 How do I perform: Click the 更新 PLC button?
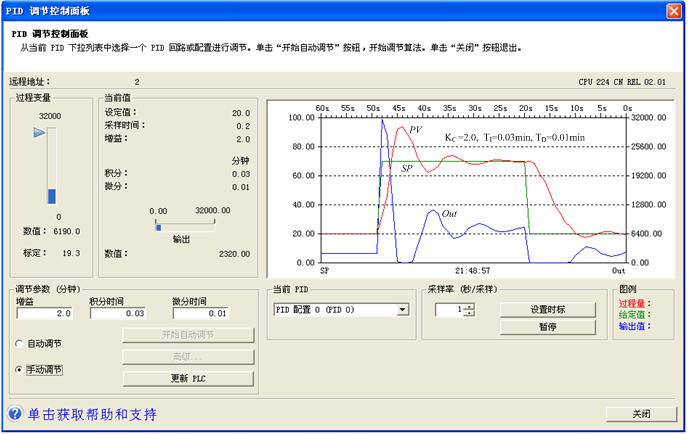point(188,378)
